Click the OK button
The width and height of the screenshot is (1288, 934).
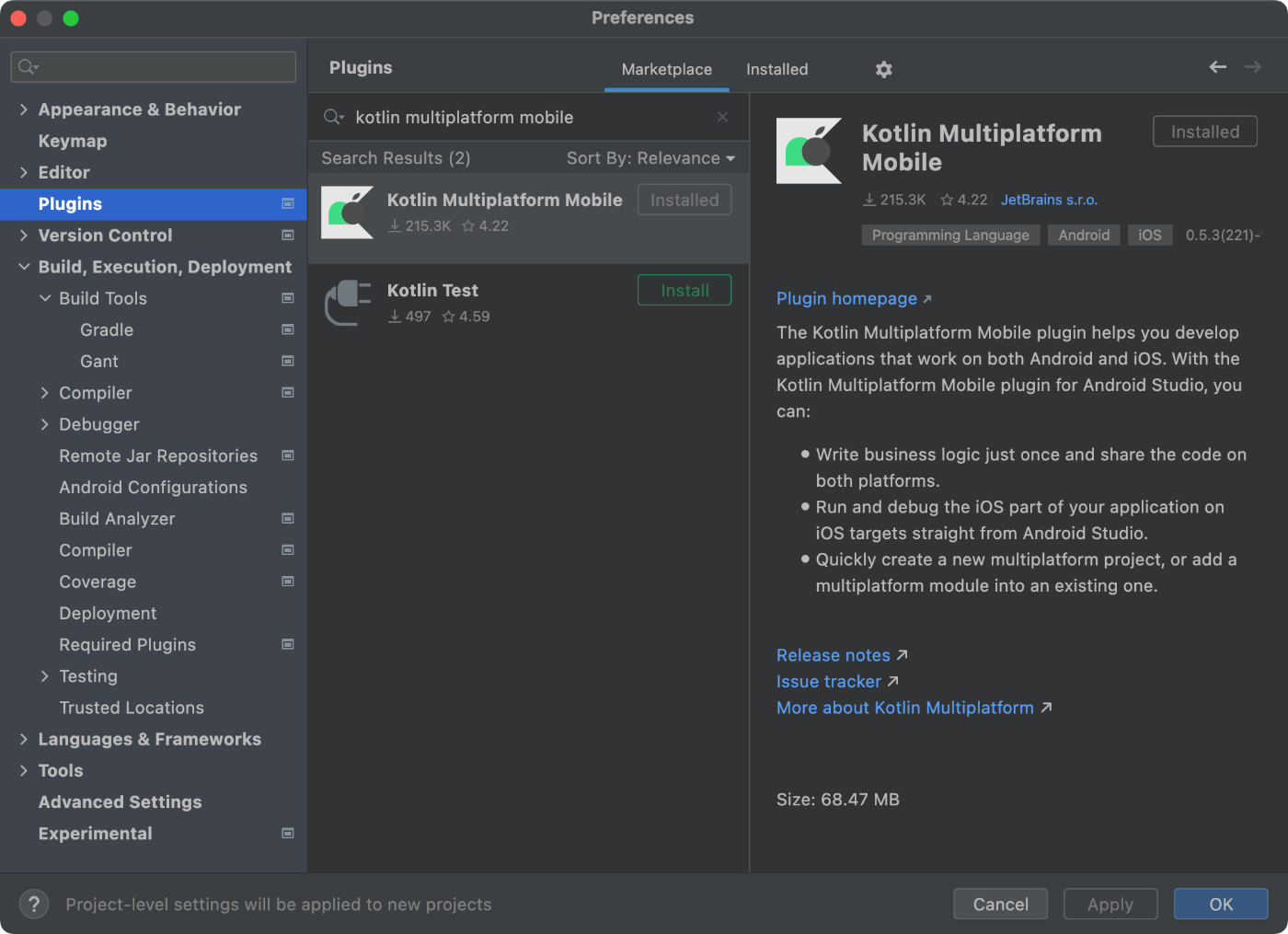coord(1221,904)
